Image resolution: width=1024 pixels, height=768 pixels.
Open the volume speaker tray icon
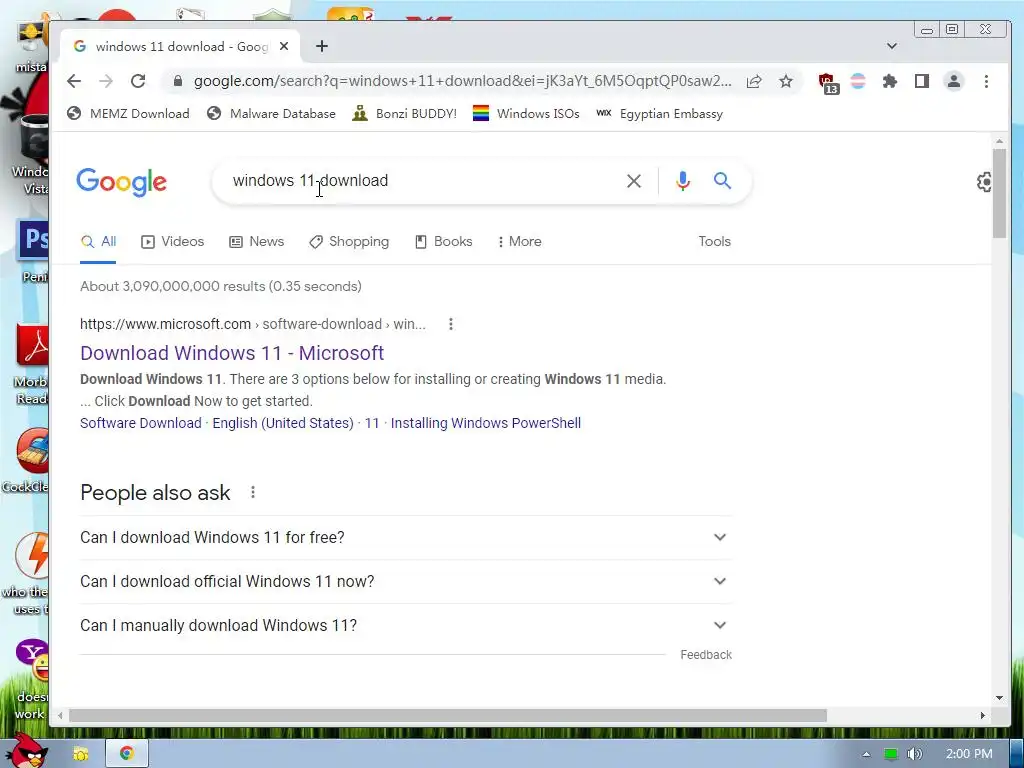(914, 754)
